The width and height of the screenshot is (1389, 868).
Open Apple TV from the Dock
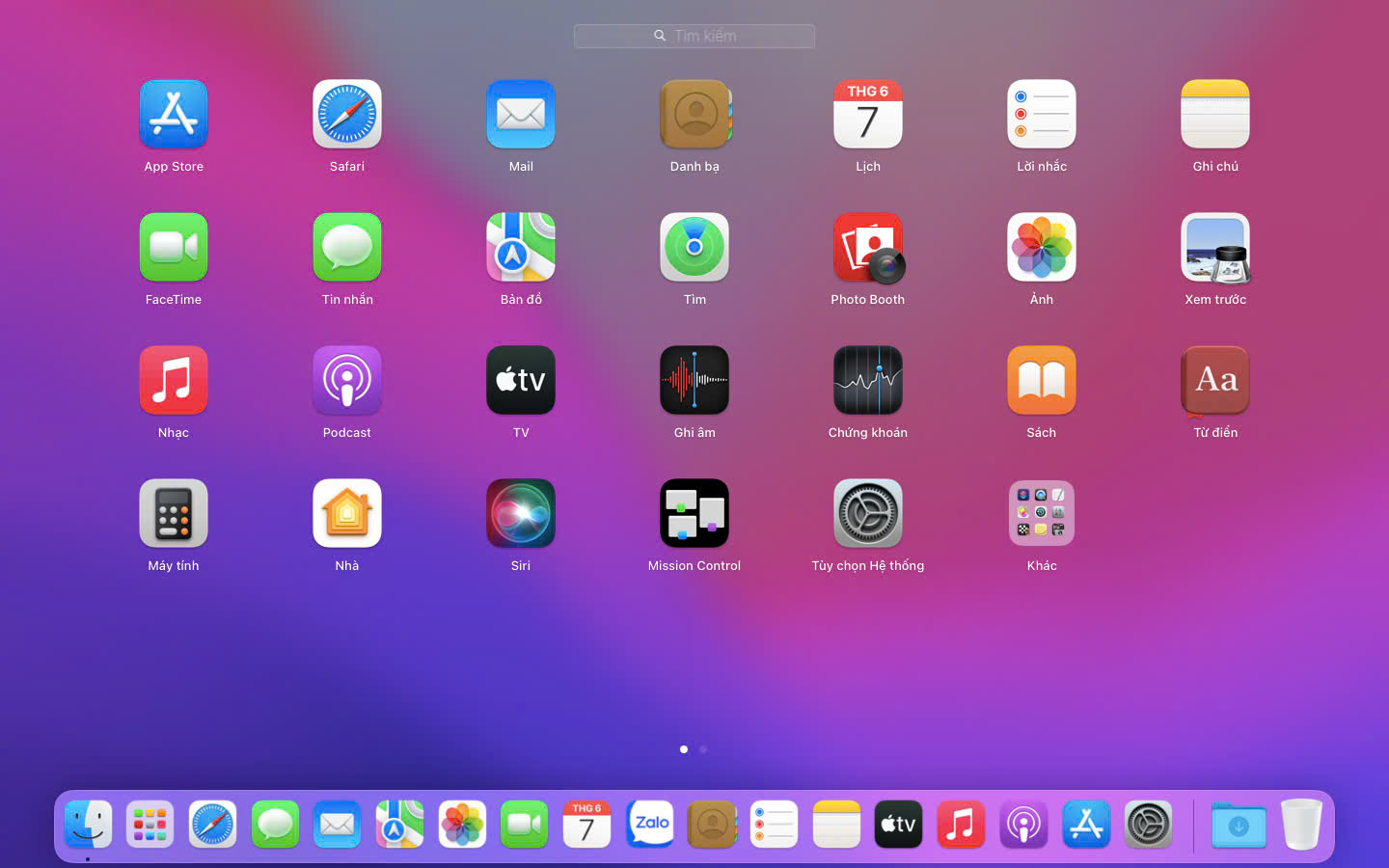898,825
